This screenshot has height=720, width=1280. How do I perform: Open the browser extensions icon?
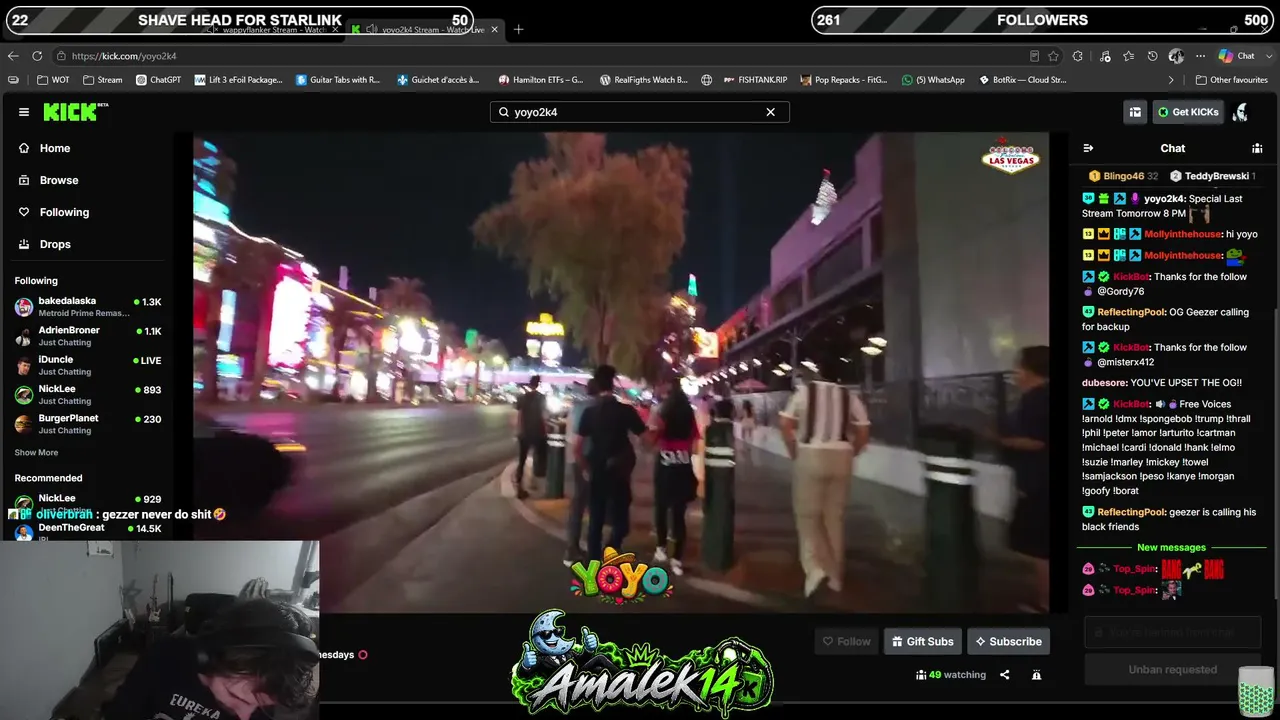[1078, 56]
